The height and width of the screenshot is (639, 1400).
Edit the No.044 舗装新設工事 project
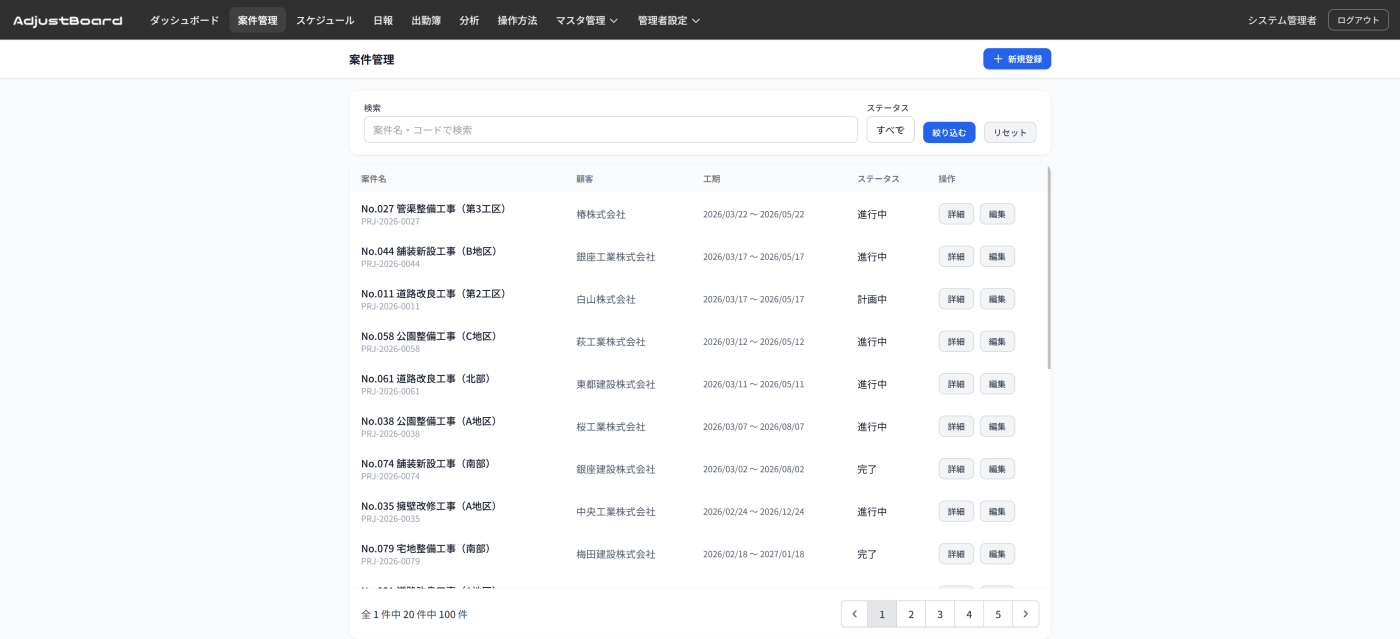(997, 257)
